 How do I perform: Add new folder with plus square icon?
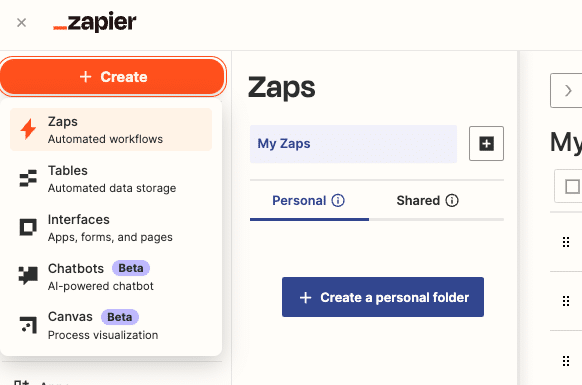coord(486,144)
